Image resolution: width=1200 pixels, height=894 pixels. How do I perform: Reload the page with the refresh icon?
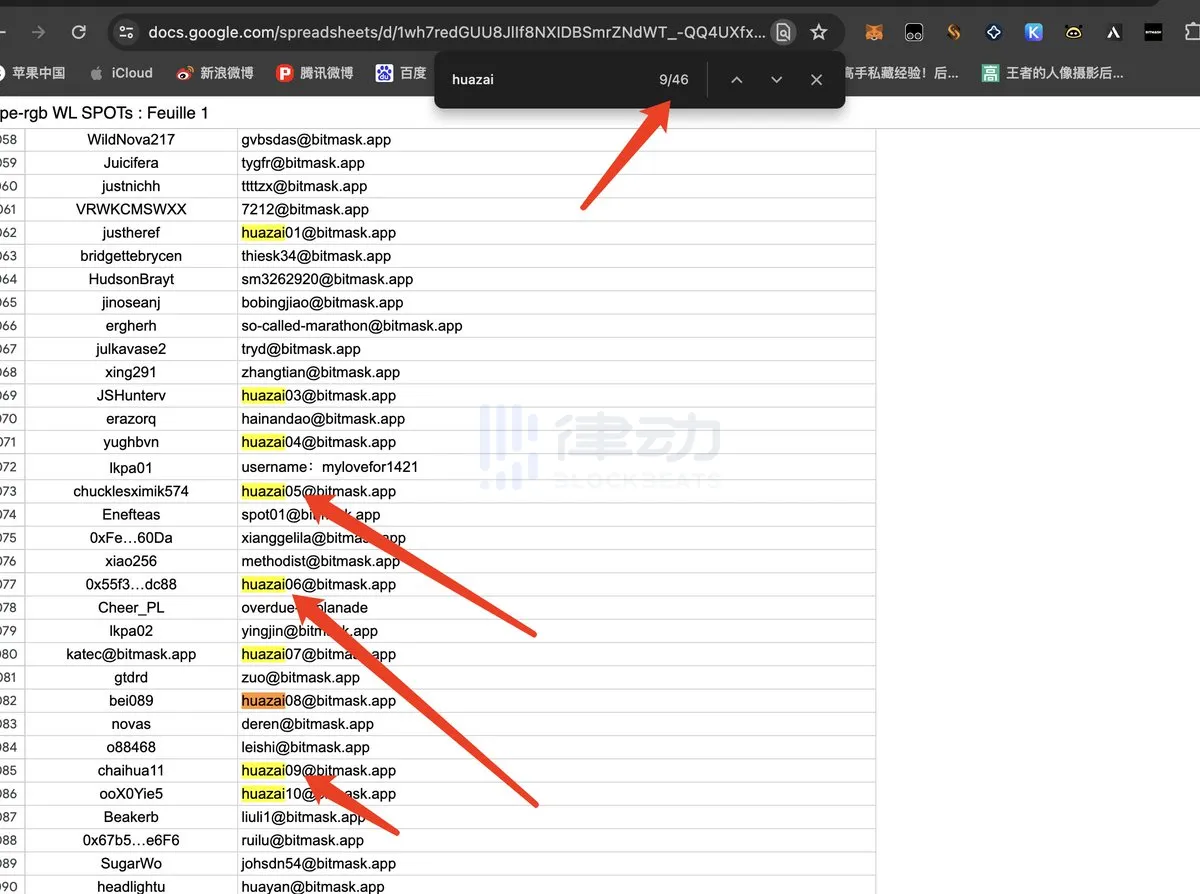pyautogui.click(x=79, y=32)
